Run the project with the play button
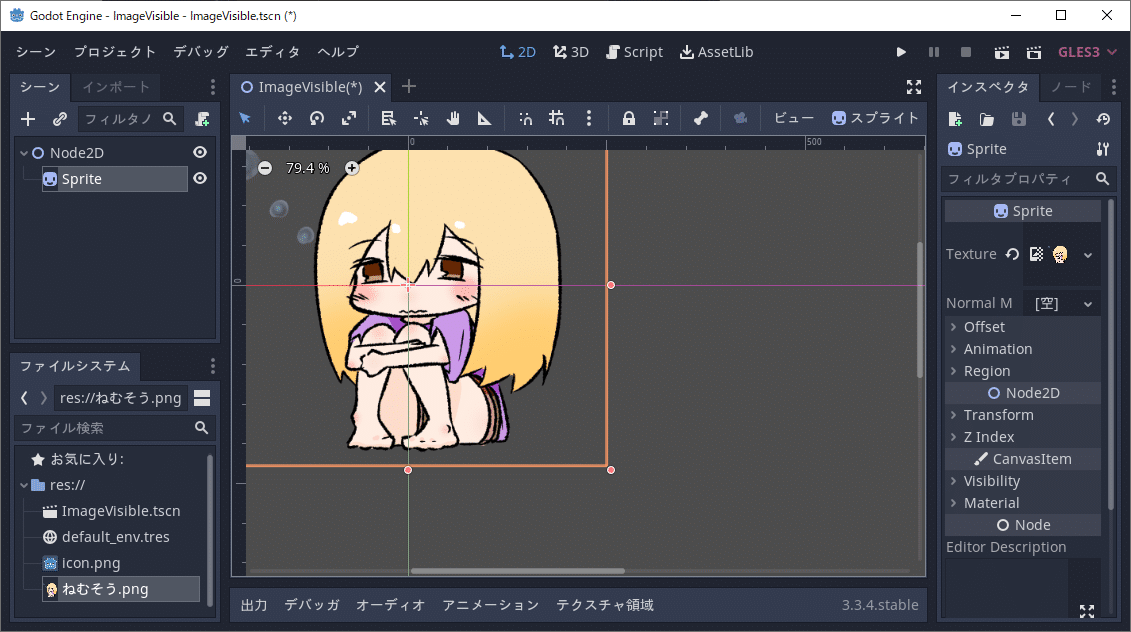 point(900,51)
